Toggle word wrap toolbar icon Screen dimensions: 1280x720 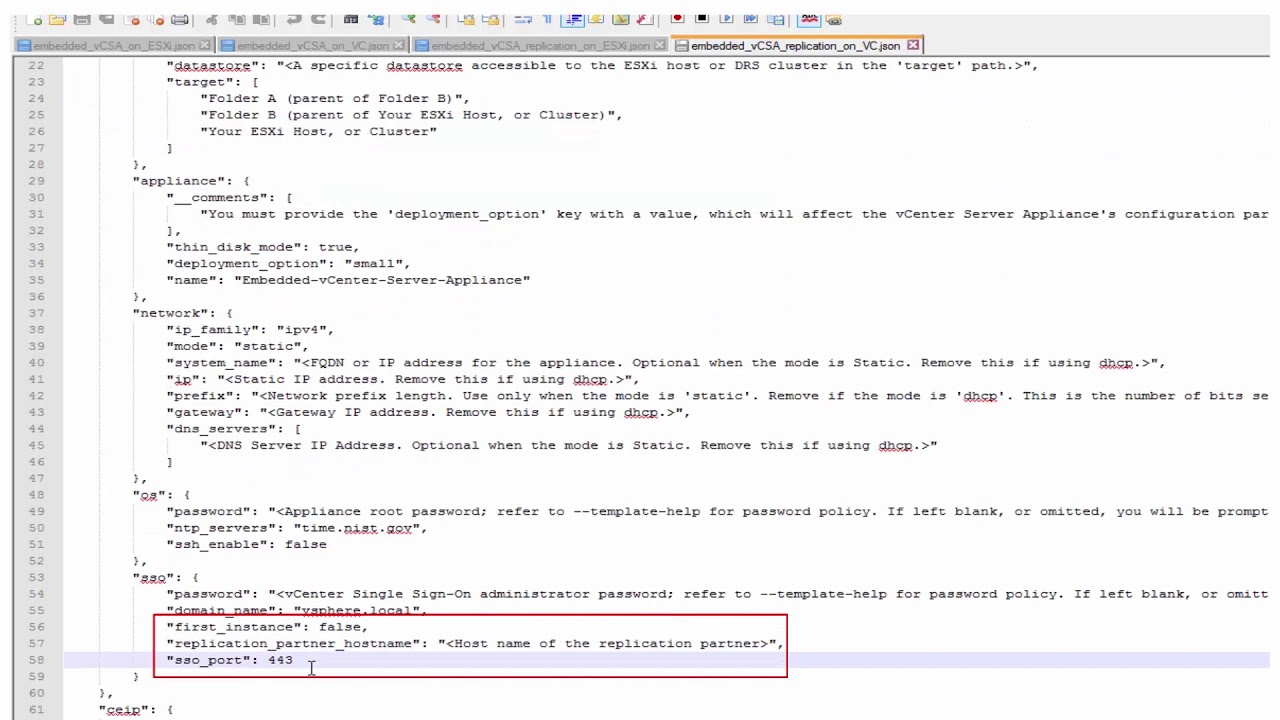point(523,19)
